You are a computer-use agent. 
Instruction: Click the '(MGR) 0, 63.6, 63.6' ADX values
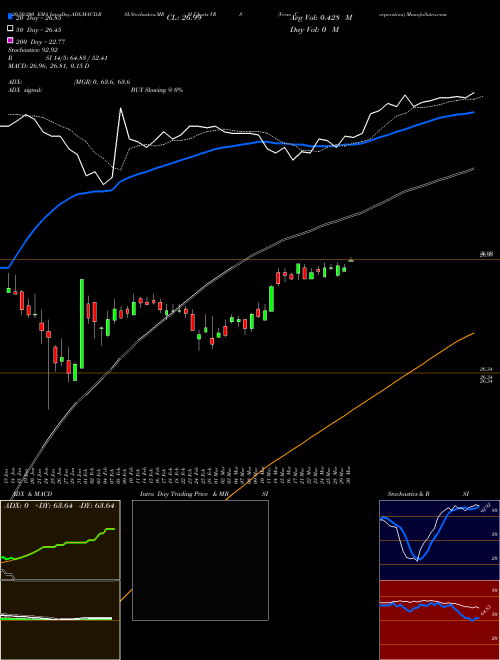point(102,82)
